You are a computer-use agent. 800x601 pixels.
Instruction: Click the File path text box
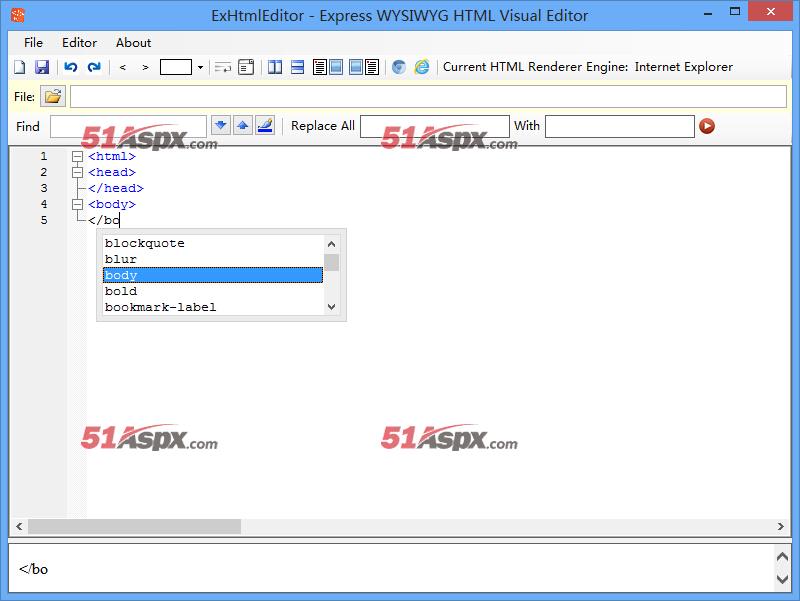428,96
